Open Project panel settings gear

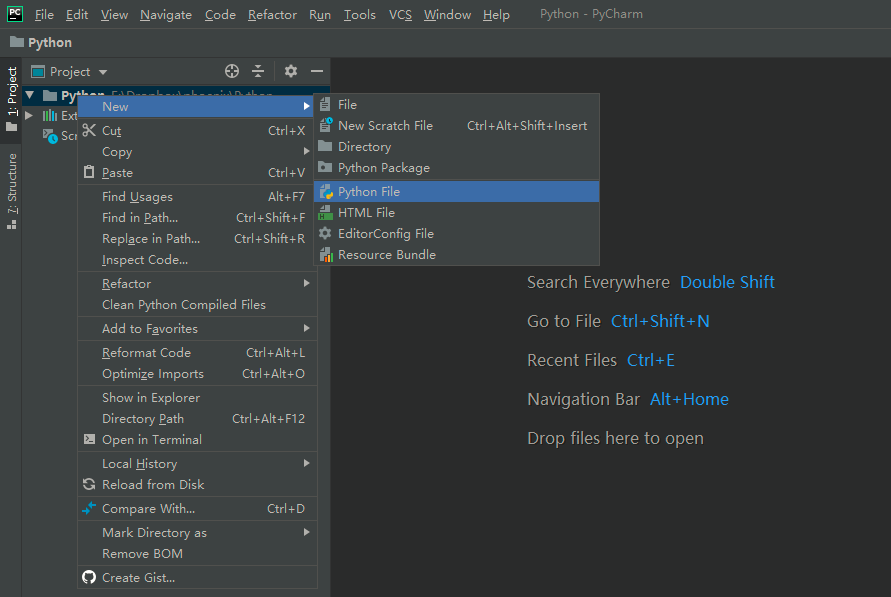pos(291,71)
